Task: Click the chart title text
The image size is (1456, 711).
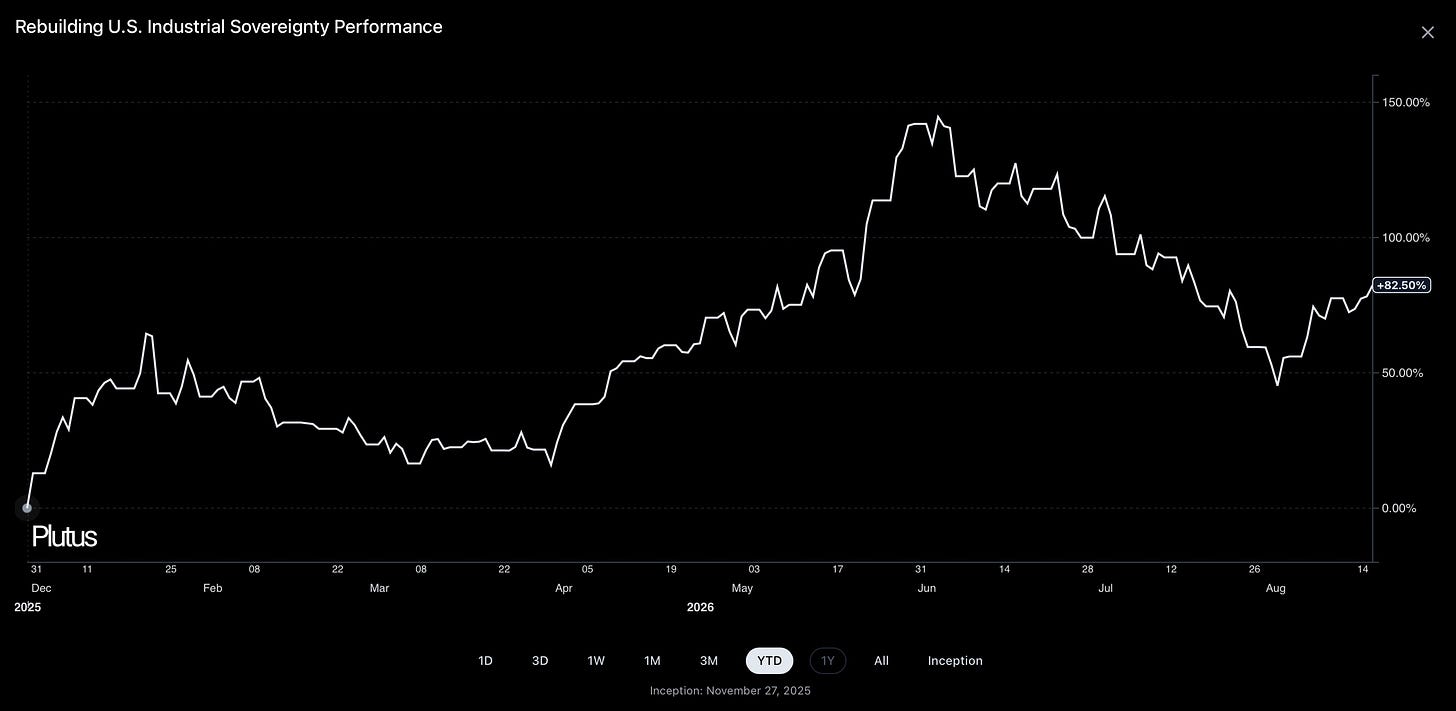Action: coord(229,27)
